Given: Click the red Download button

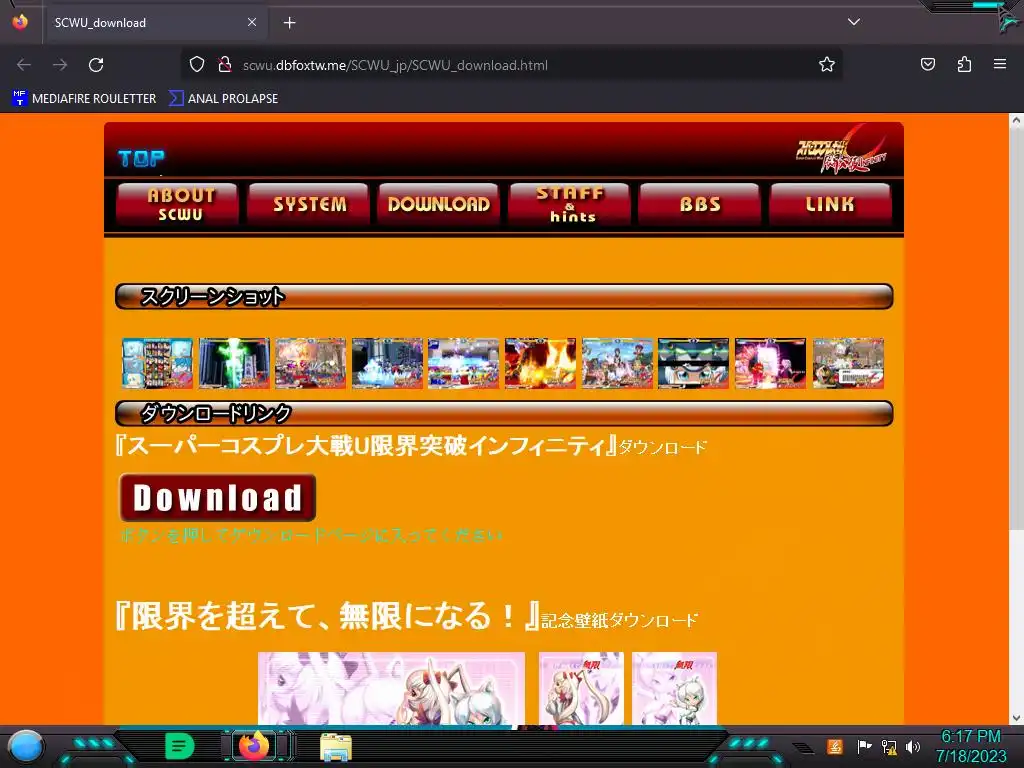Looking at the screenshot, I should [217, 498].
